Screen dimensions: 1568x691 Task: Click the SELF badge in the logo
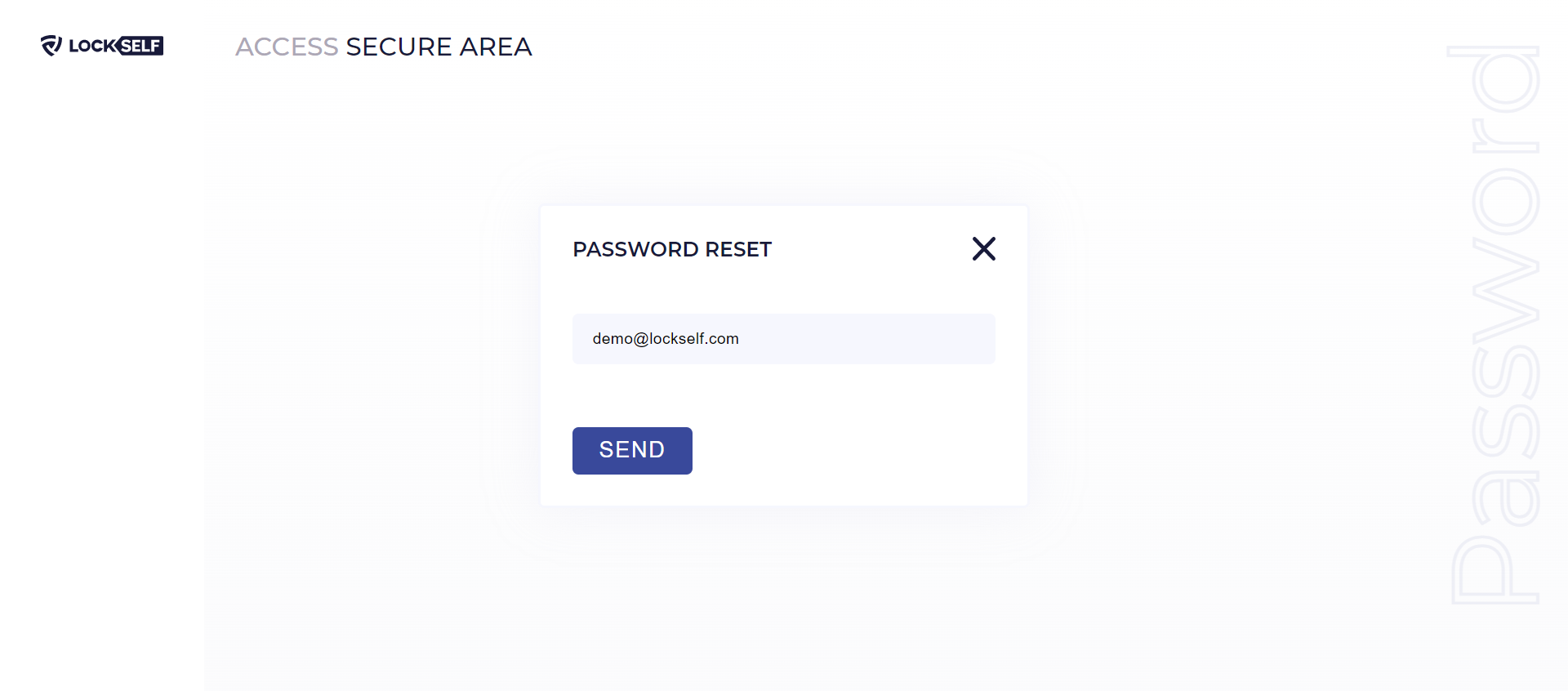(x=140, y=46)
